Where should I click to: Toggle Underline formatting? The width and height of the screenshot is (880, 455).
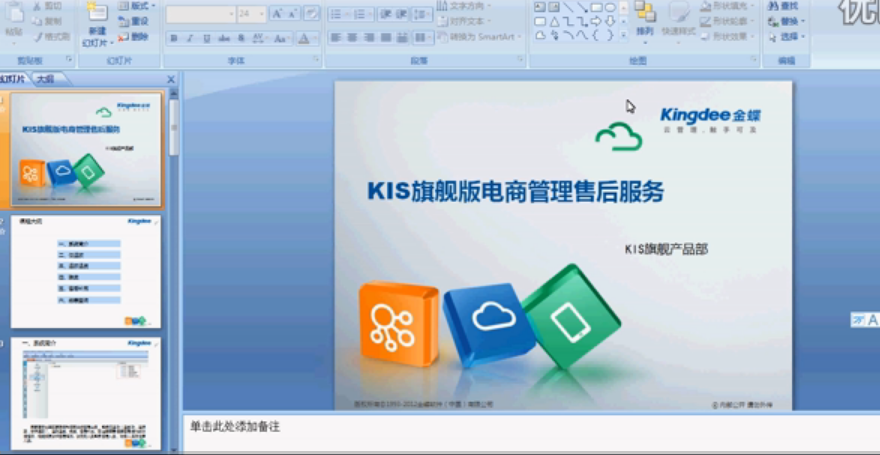207,38
